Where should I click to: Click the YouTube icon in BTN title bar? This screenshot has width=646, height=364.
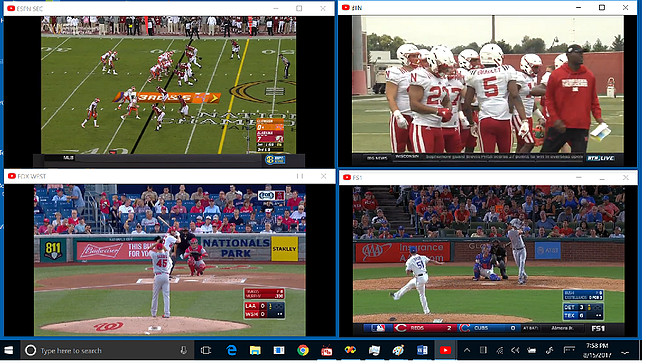coord(346,7)
